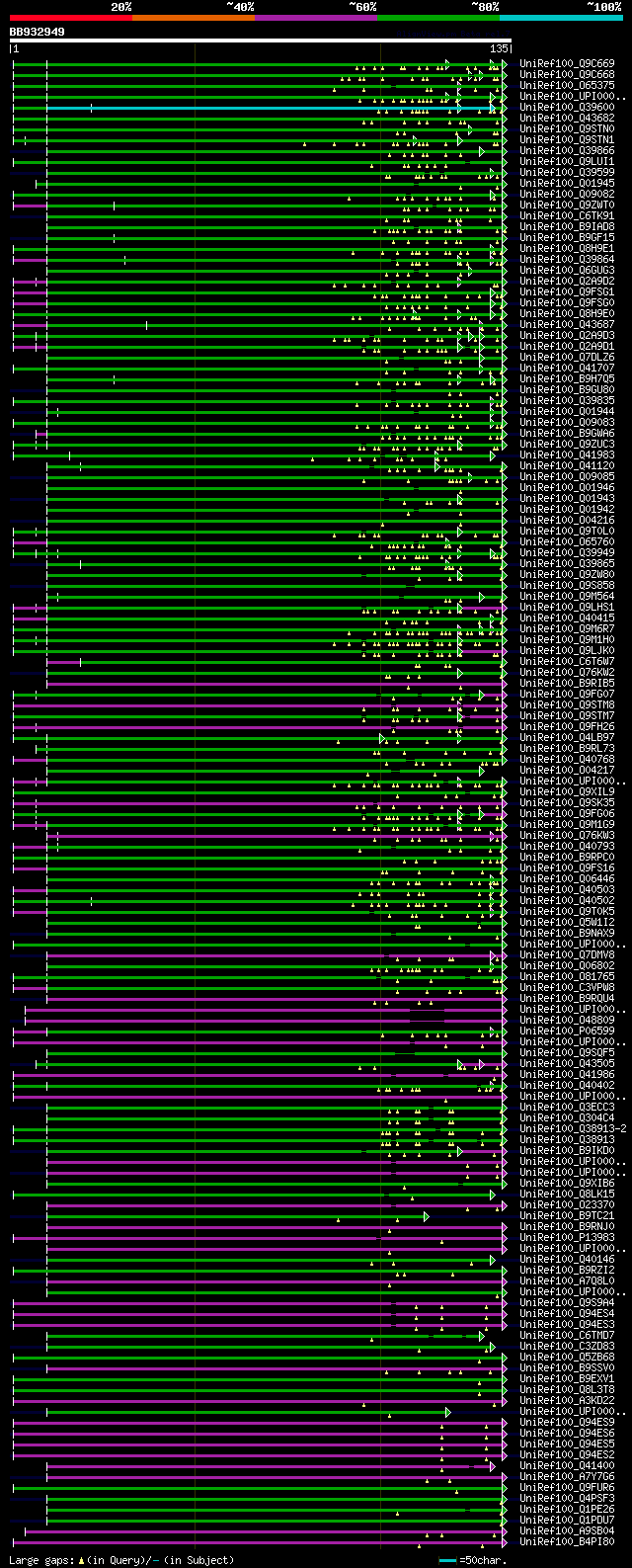Open hit UniRef100_Q9C669

coord(567,63)
